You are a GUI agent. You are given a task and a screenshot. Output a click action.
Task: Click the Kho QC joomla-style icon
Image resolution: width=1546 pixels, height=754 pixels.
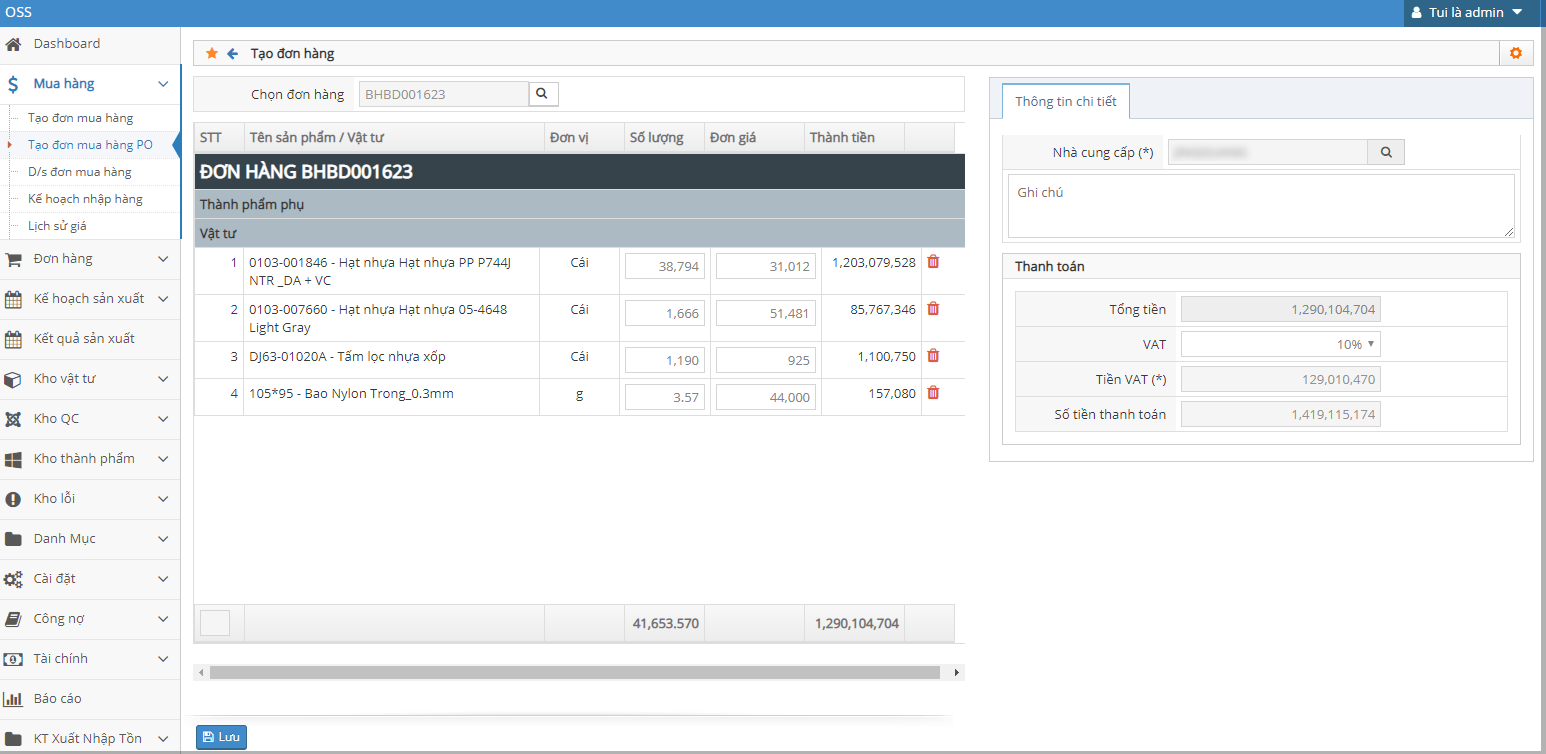(13, 419)
